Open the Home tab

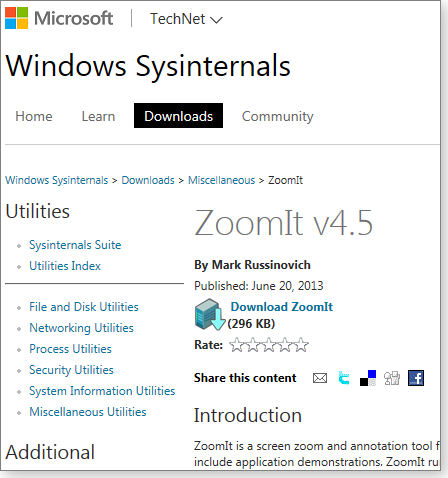tap(34, 116)
